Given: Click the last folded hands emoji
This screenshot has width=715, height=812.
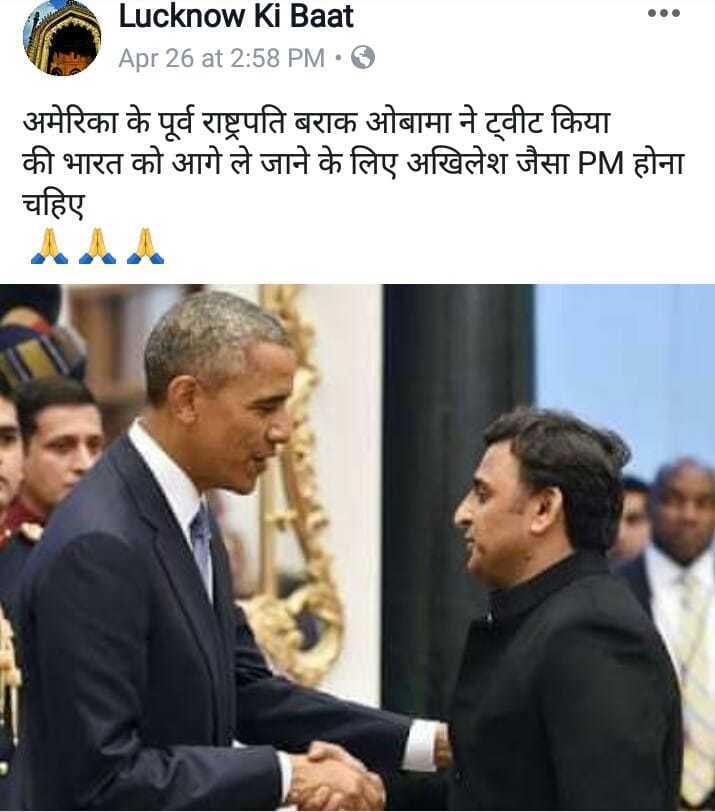Looking at the screenshot, I should pos(145,246).
